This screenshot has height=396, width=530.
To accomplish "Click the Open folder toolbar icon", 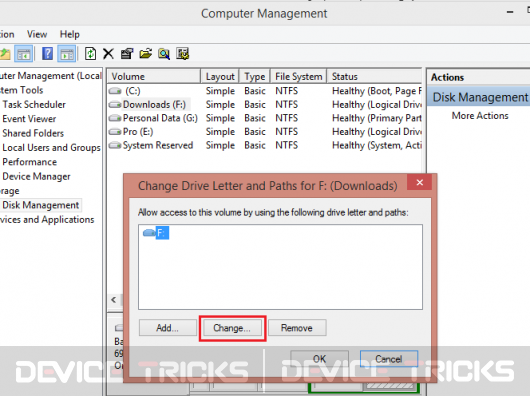I will point(145,53).
